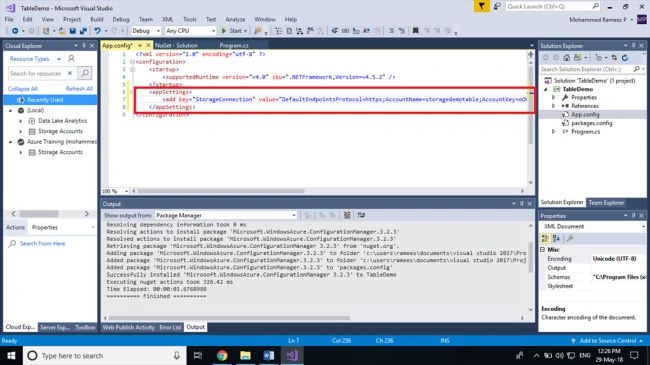This screenshot has height=365, width=650.
Task: Open Word from the taskbar
Action: (268, 355)
